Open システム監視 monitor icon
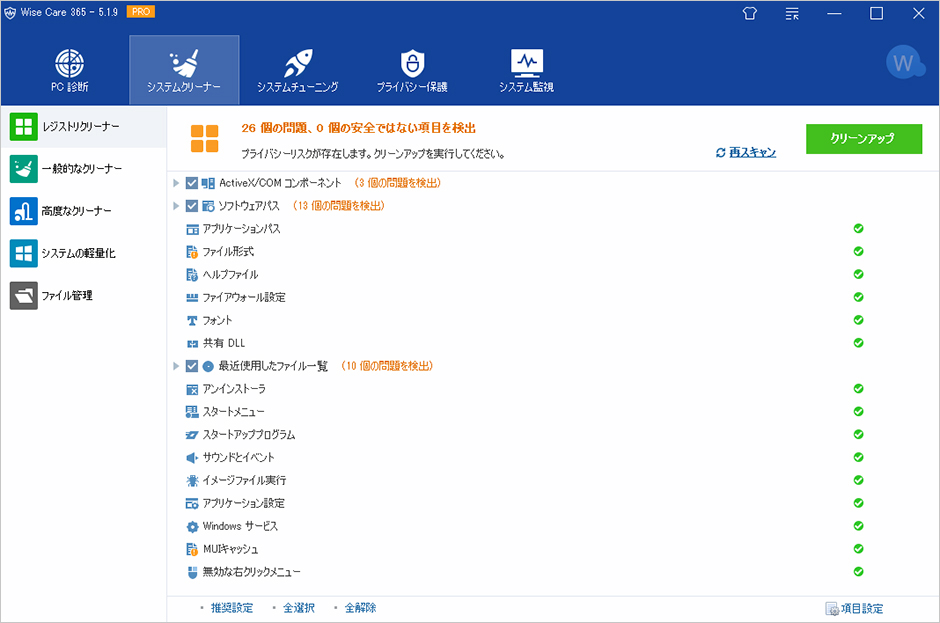This screenshot has width=940, height=623. pyautogui.click(x=526, y=63)
